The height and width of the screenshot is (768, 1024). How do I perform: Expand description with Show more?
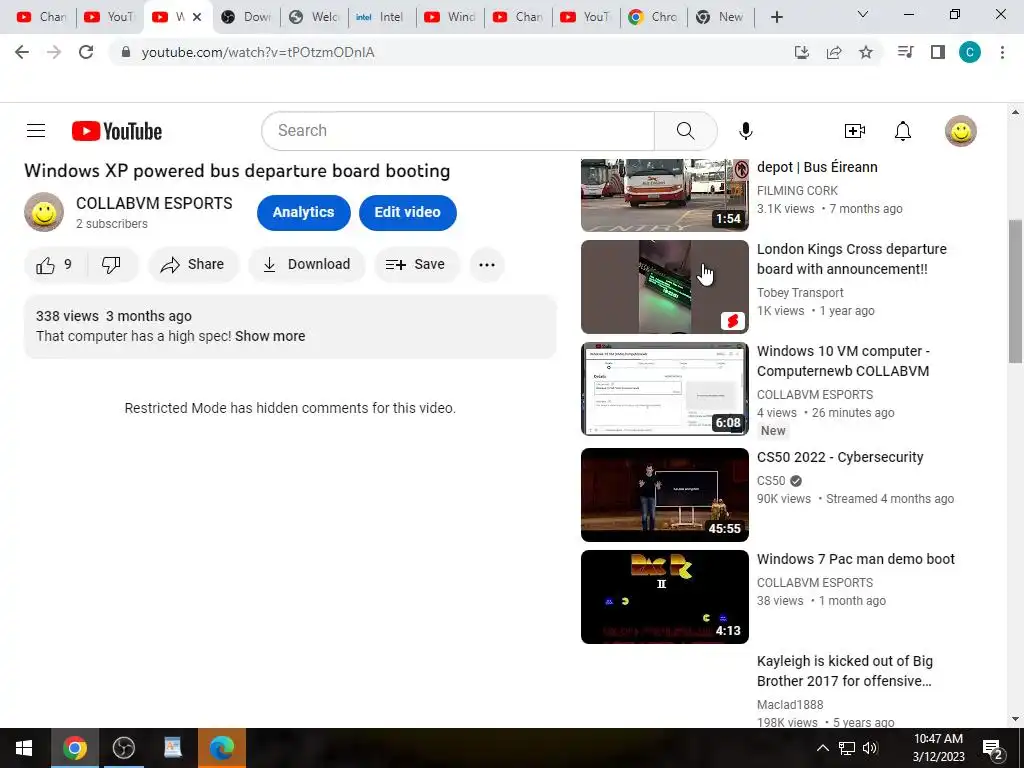click(x=270, y=336)
